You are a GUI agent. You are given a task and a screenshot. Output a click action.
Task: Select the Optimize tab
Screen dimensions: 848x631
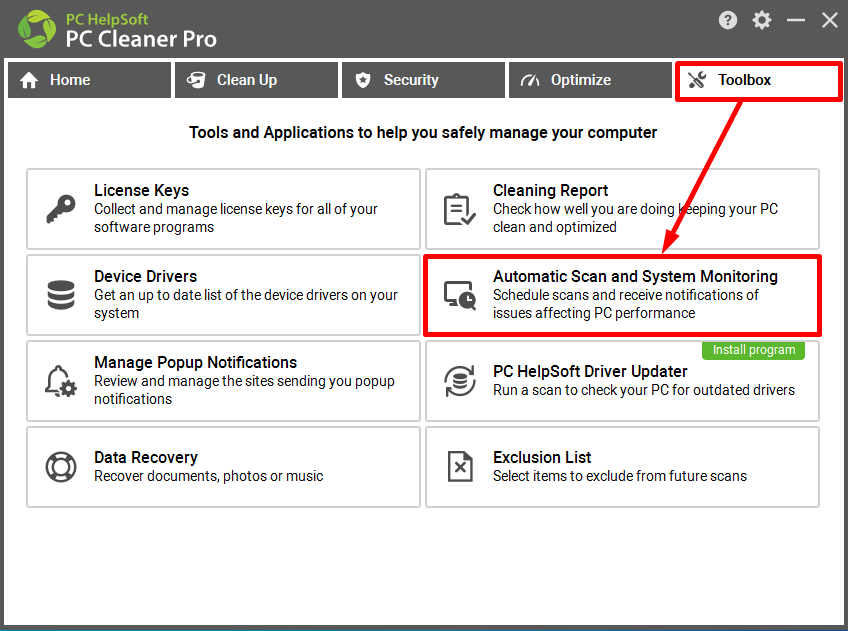point(591,80)
